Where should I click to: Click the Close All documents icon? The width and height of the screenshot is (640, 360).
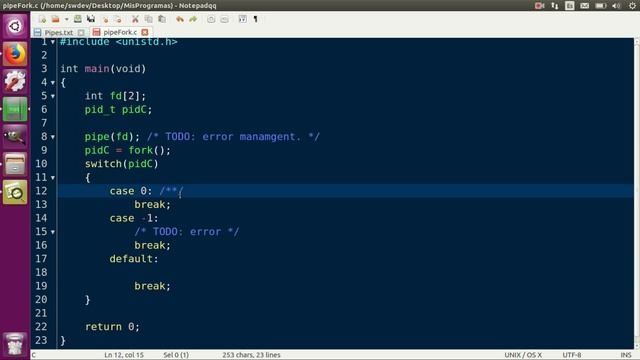coord(118,19)
